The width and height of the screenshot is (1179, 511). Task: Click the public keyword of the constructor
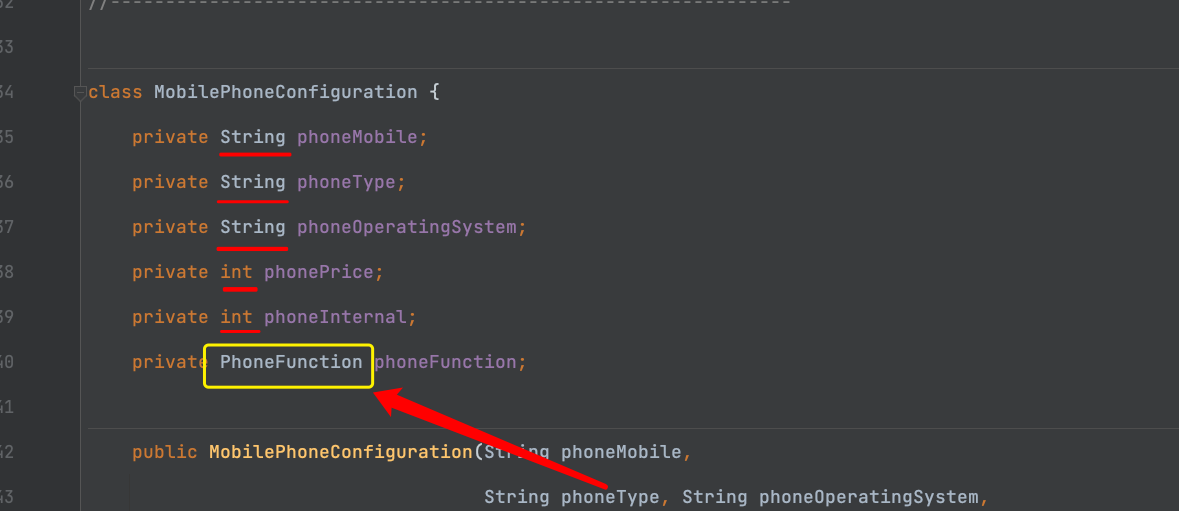[165, 452]
